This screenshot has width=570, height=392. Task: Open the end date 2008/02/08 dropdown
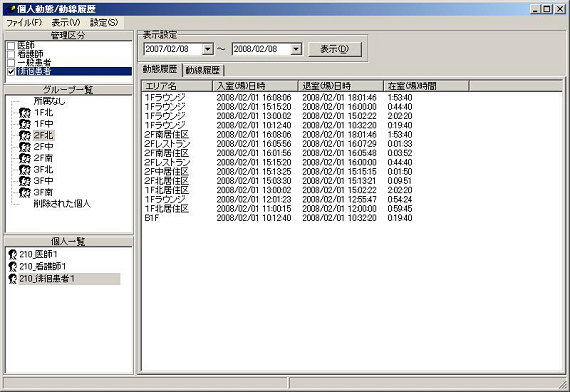pos(296,49)
